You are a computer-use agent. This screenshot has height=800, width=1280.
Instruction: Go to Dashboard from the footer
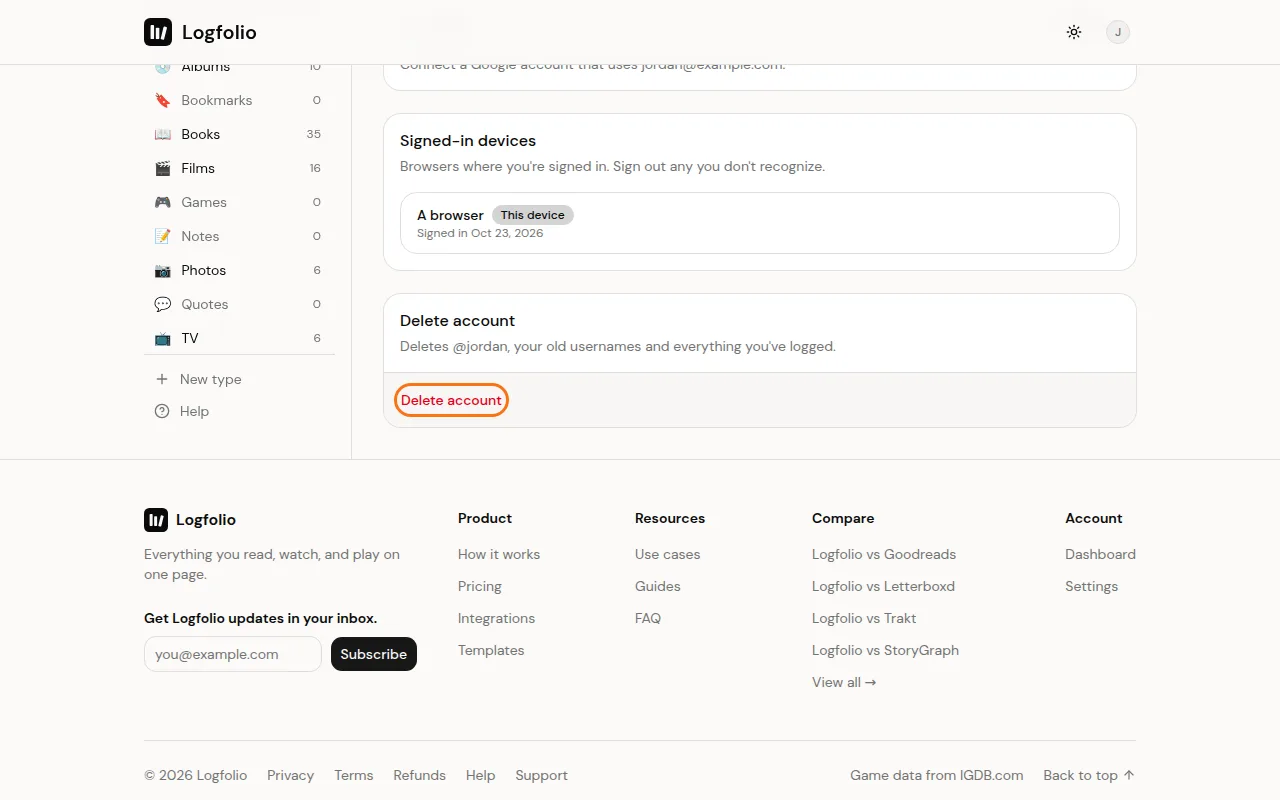(x=1100, y=554)
